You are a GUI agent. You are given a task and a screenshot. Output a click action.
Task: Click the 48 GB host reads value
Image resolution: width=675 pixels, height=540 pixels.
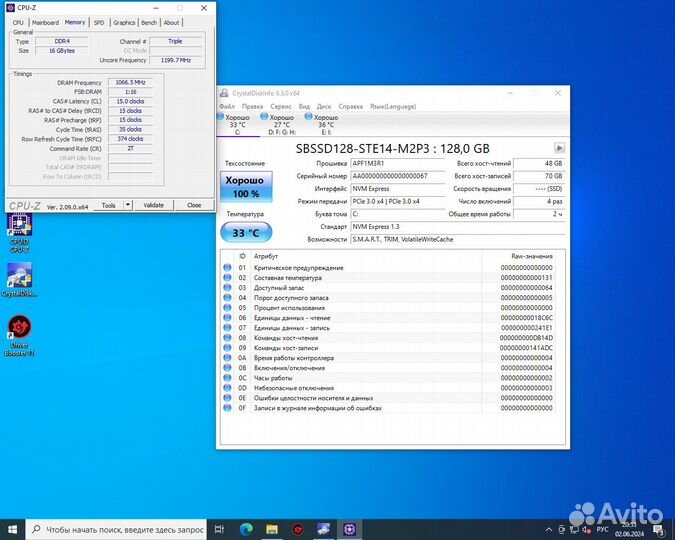click(x=539, y=164)
